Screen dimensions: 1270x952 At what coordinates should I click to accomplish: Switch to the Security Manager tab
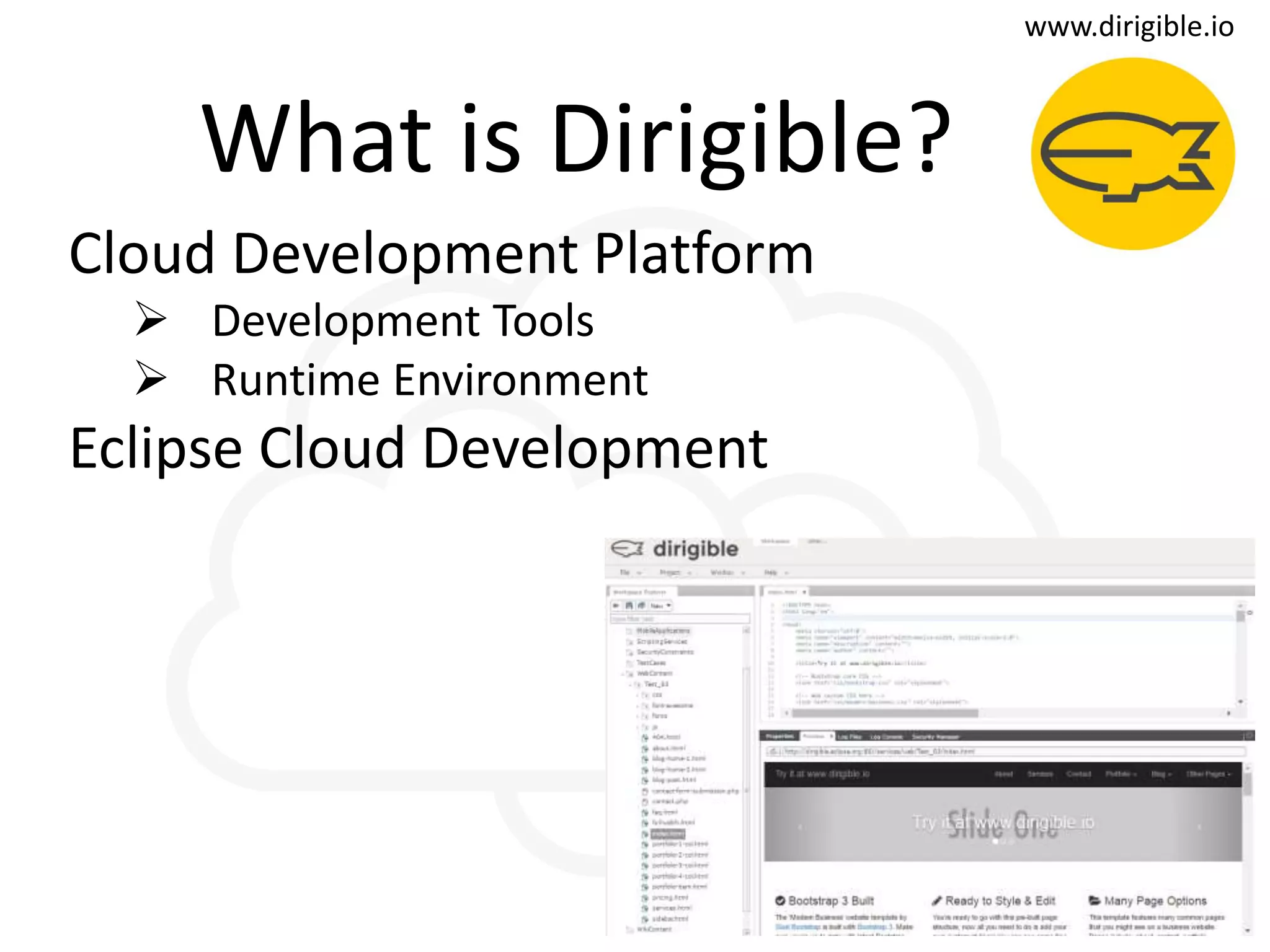tap(935, 736)
